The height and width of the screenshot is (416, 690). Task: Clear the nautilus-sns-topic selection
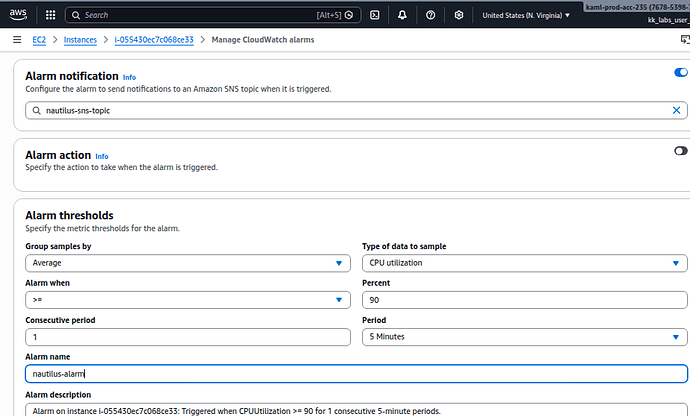(676, 110)
